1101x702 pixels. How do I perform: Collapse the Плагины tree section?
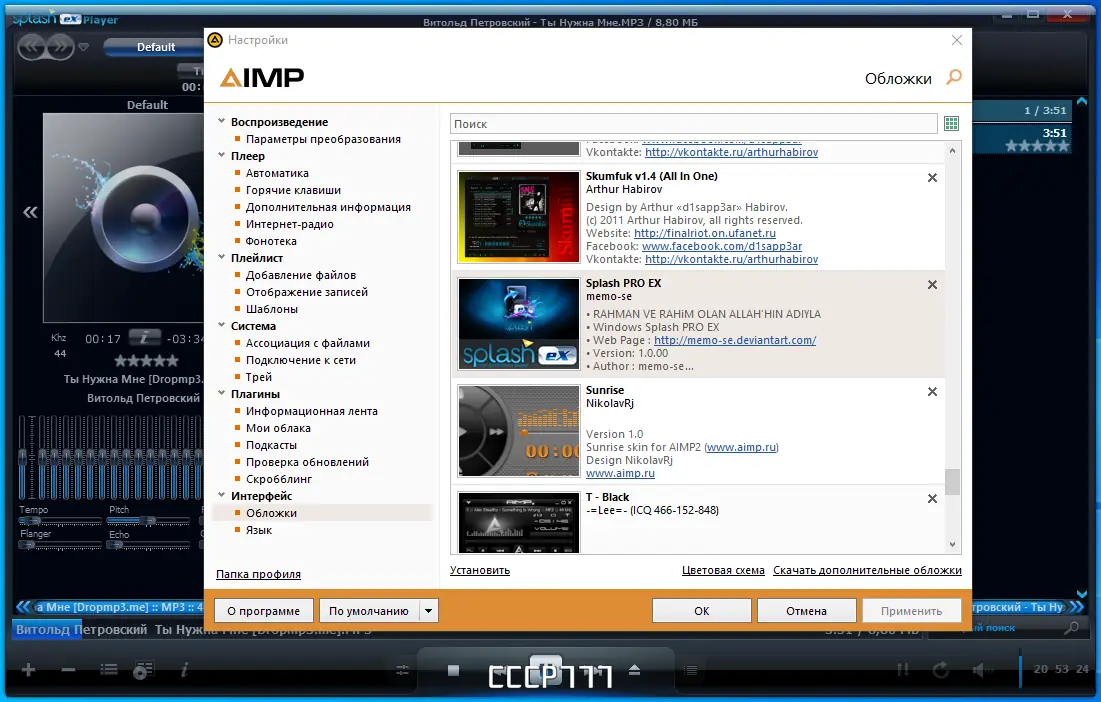pyautogui.click(x=222, y=393)
